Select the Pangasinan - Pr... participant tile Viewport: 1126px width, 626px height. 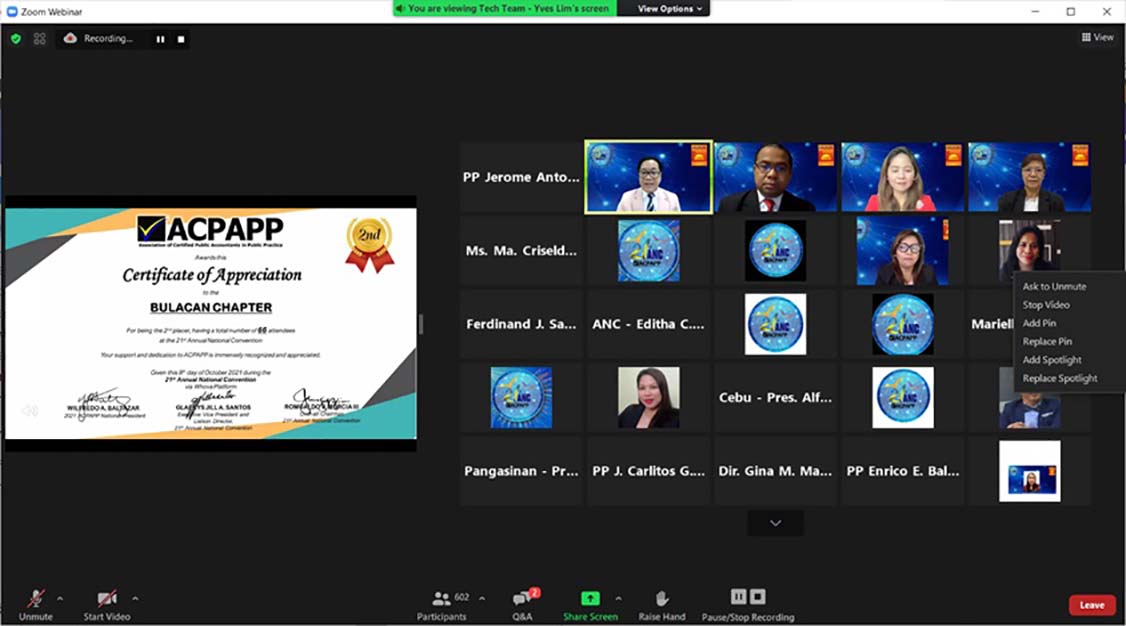tap(521, 471)
